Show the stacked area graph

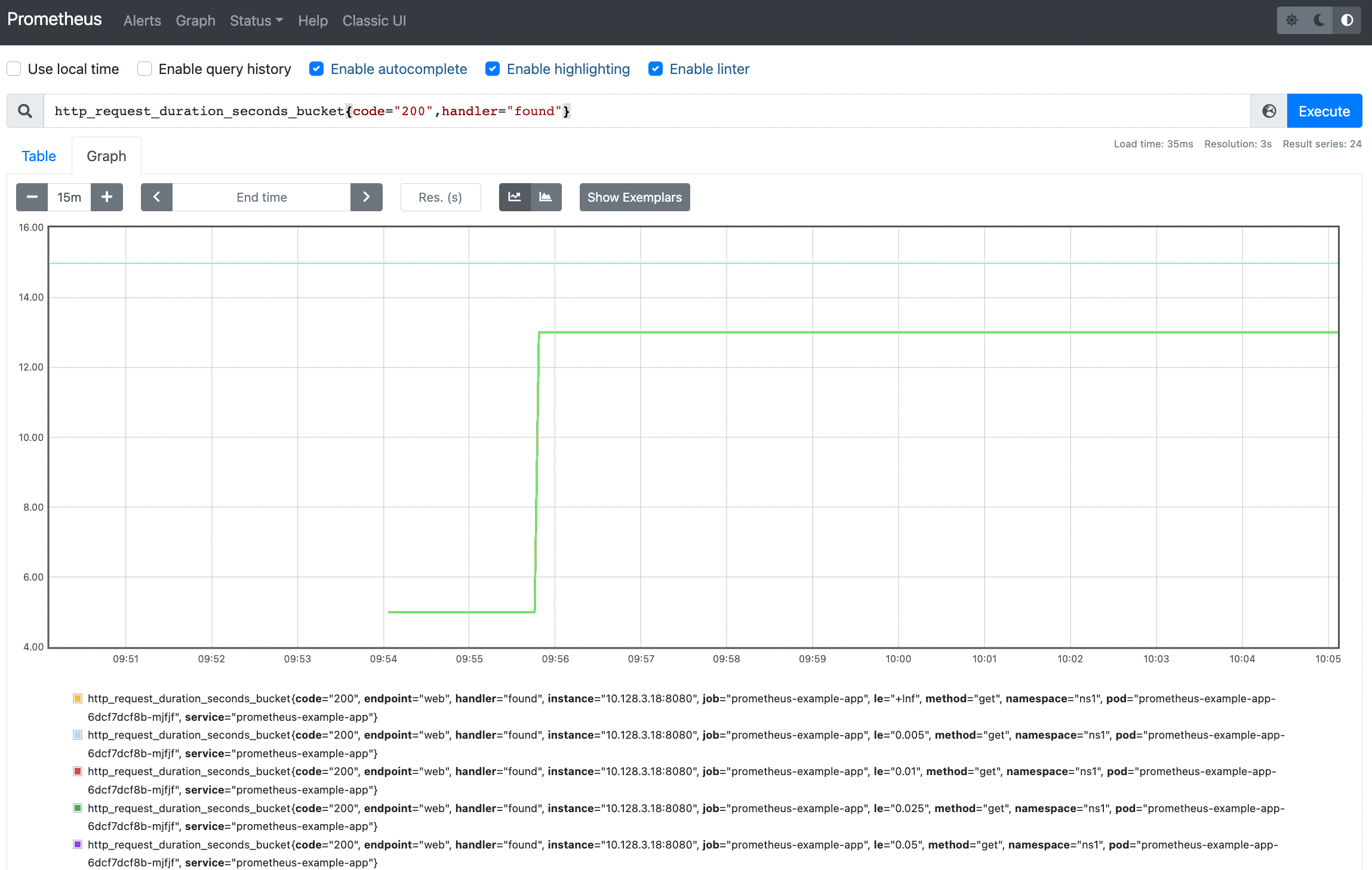[x=546, y=198]
